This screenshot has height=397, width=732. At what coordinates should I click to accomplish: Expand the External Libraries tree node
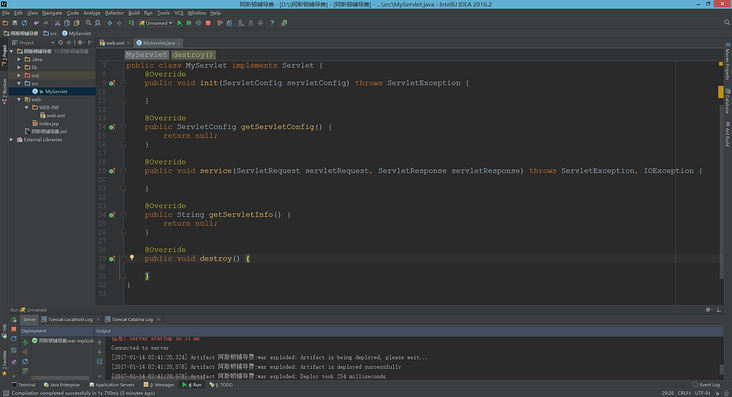coord(12,140)
